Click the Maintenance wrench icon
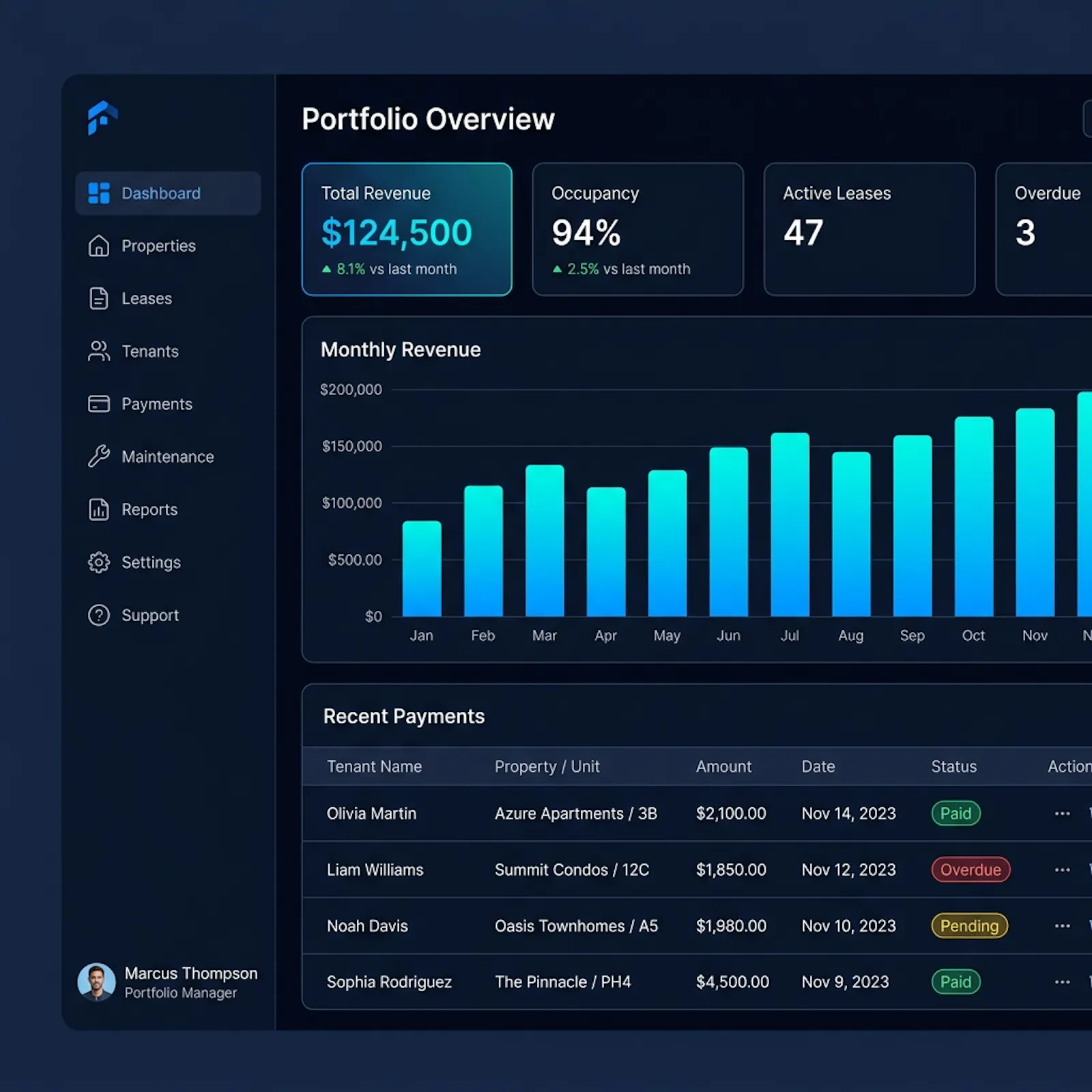 pos(99,456)
